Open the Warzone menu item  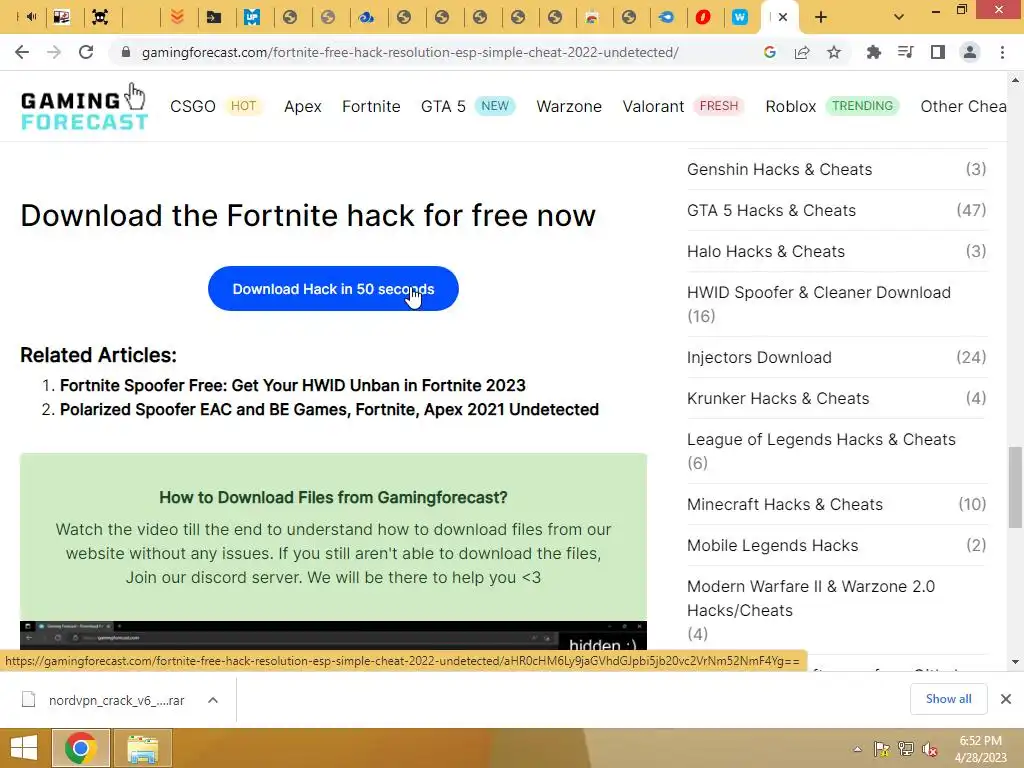(569, 106)
